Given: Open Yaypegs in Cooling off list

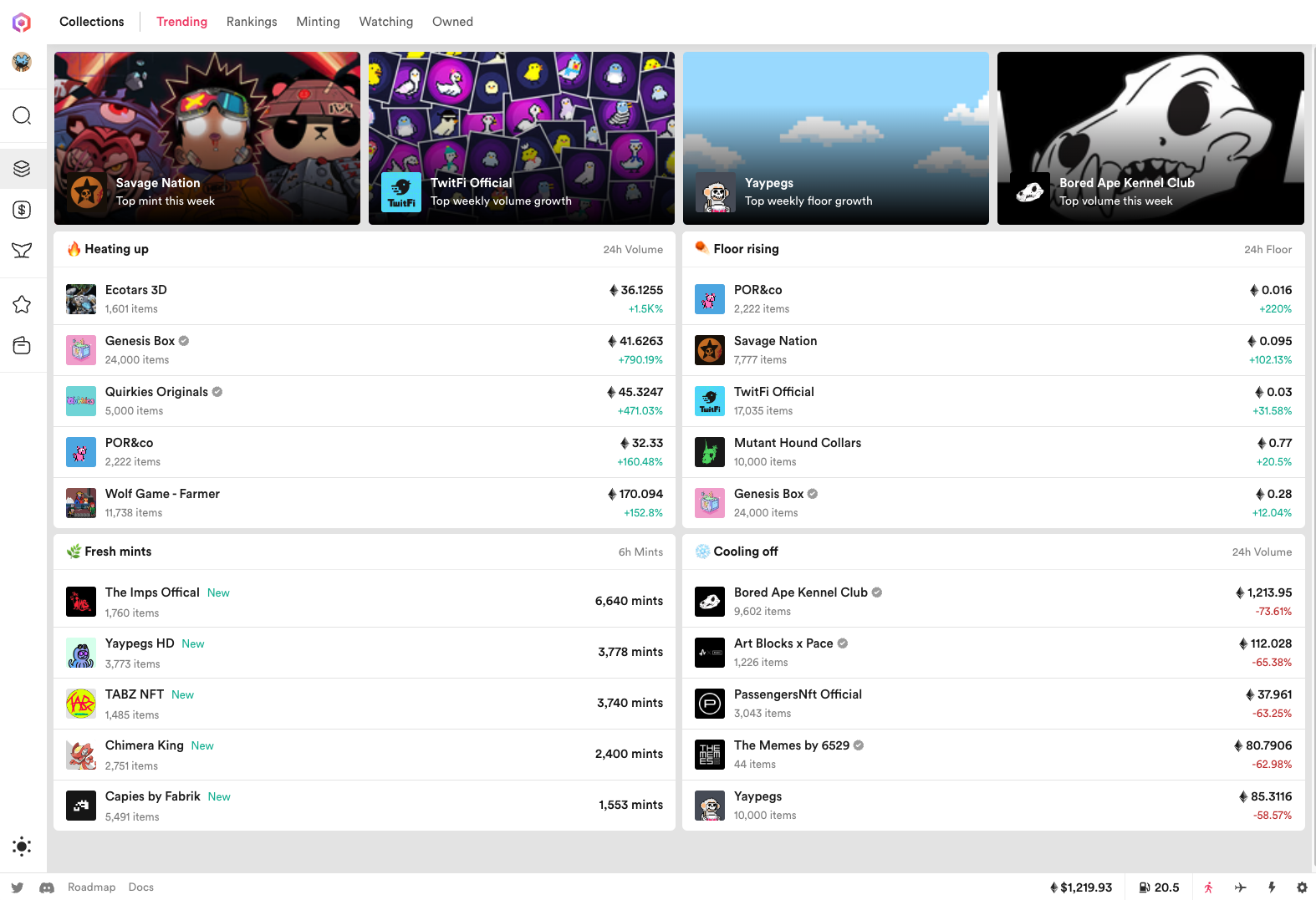Looking at the screenshot, I should pos(757,796).
